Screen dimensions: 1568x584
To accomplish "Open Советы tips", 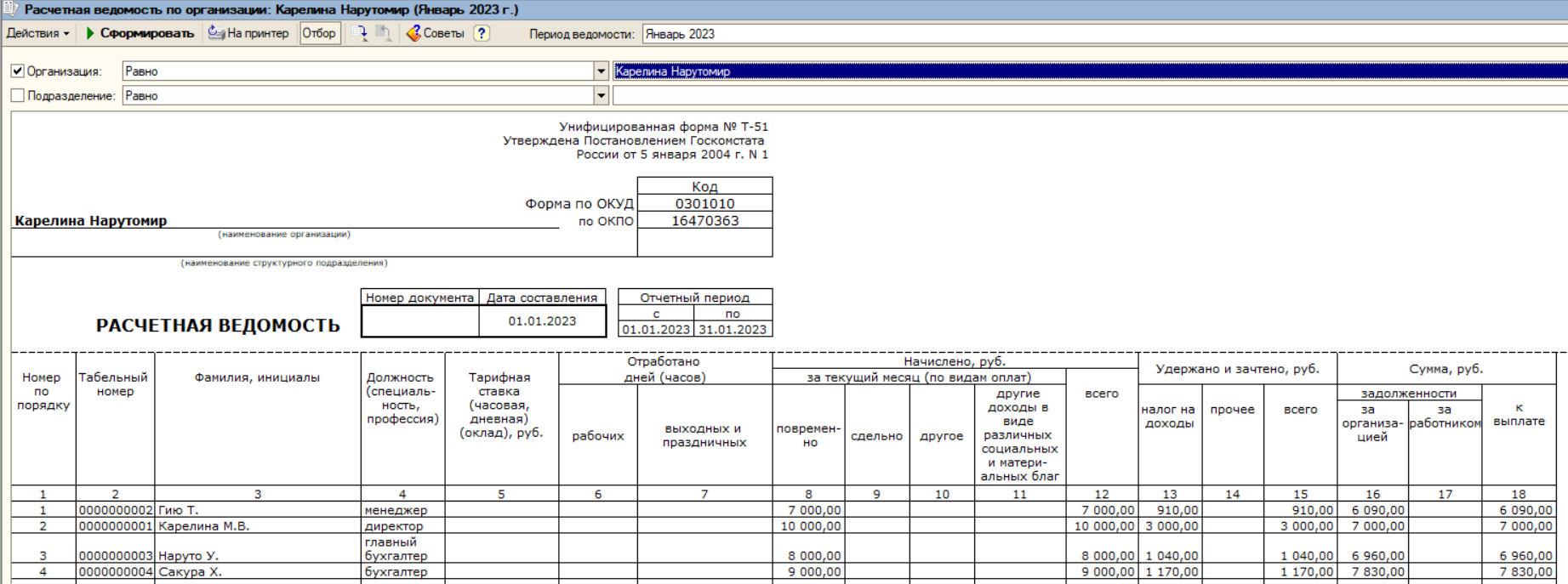I will (x=436, y=33).
